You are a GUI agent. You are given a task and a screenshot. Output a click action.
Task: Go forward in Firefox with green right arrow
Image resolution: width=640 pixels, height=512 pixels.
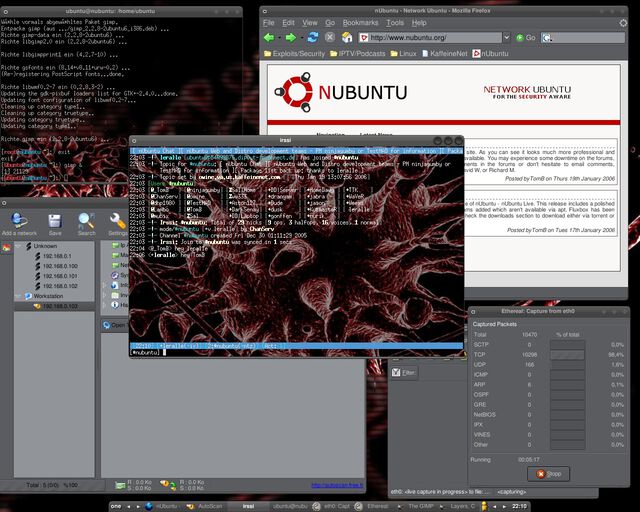point(291,38)
